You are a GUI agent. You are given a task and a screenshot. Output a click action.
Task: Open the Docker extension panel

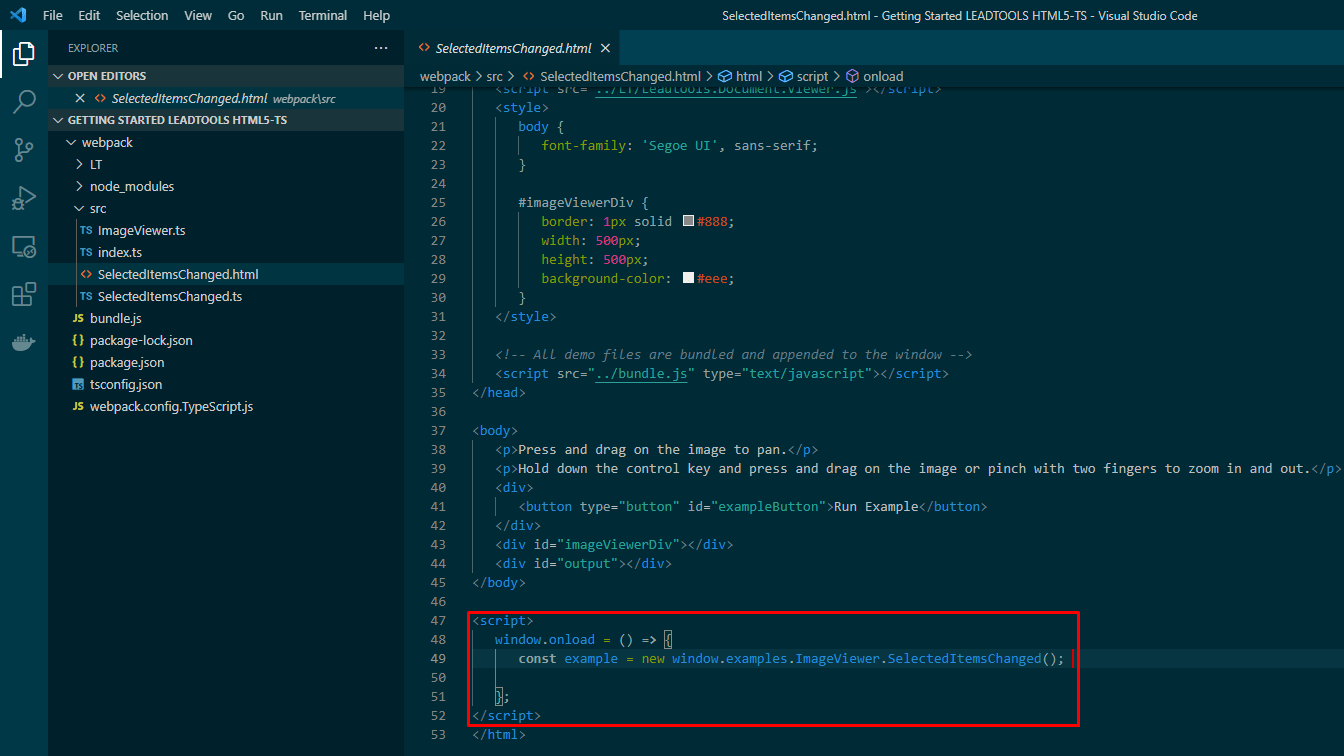[24, 343]
